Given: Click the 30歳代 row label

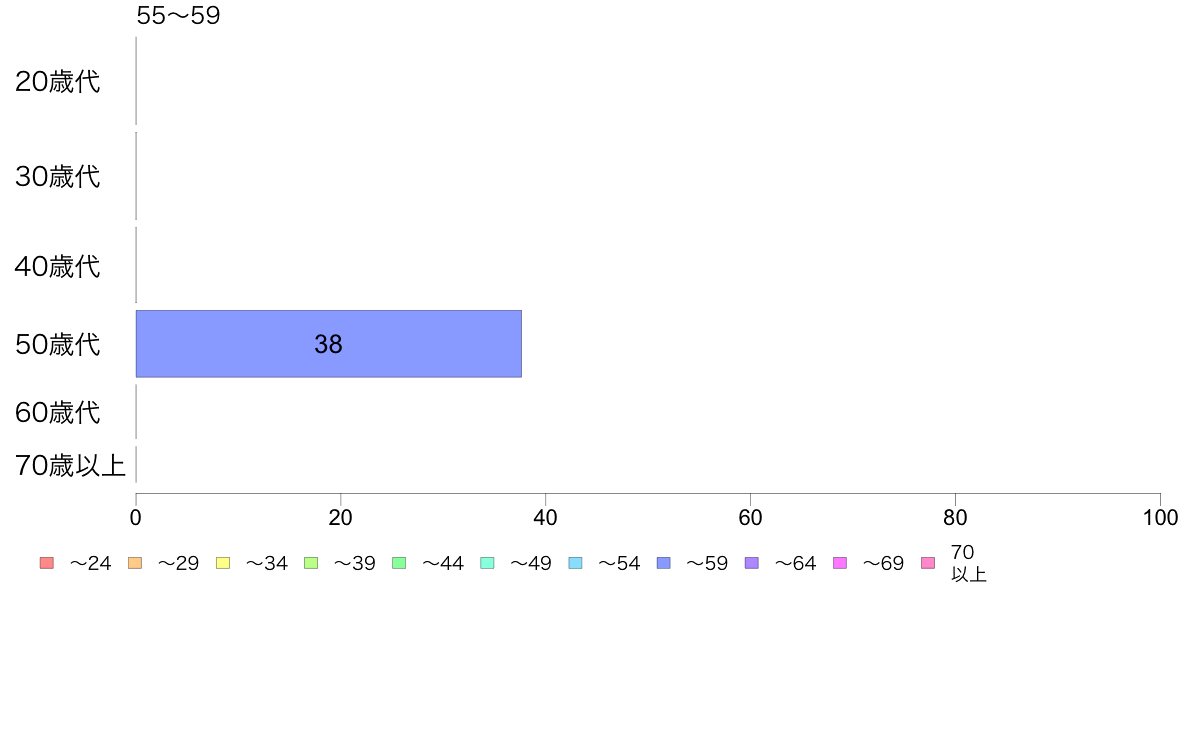Looking at the screenshot, I should (58, 176).
